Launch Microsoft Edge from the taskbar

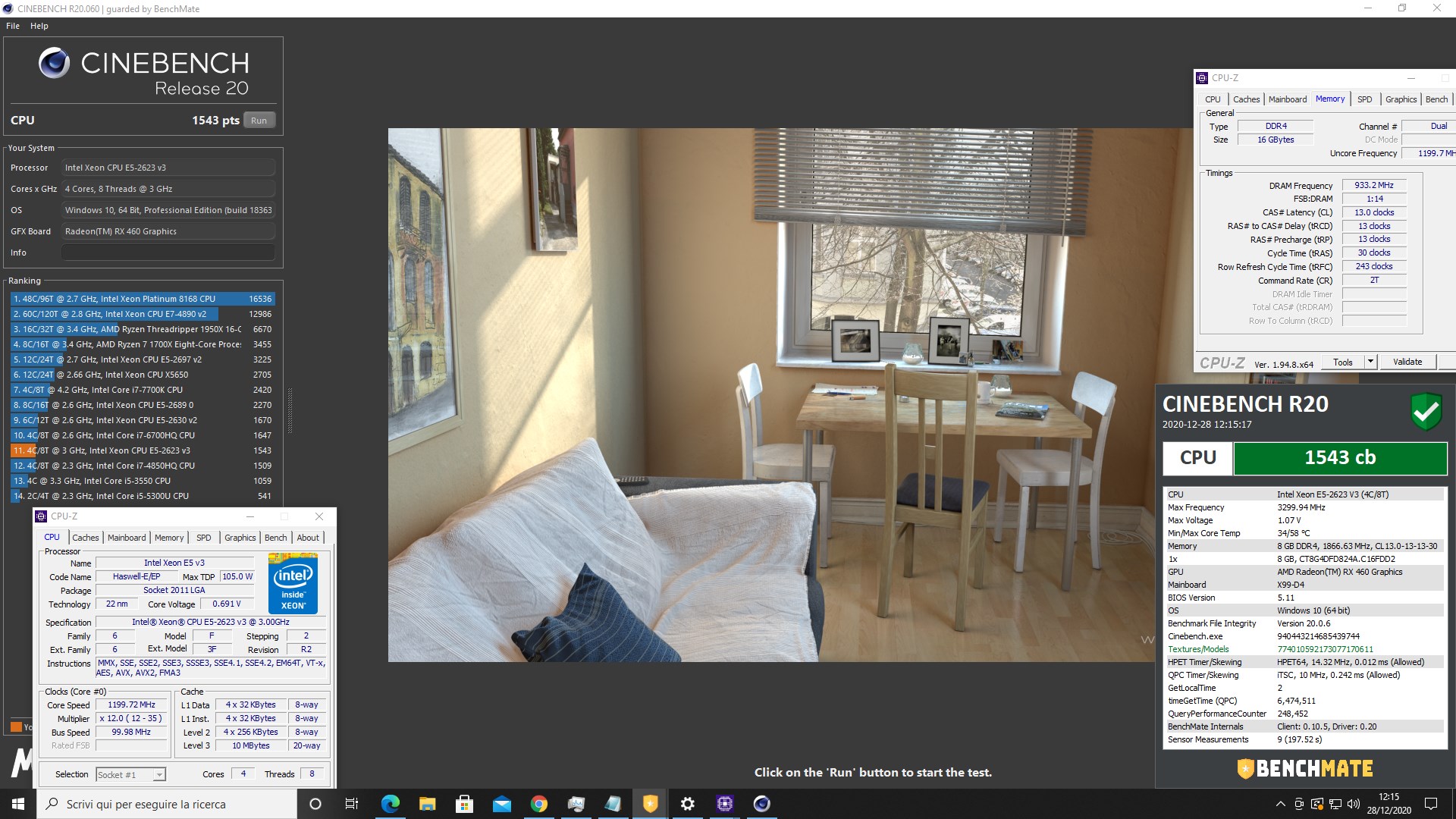[x=390, y=804]
